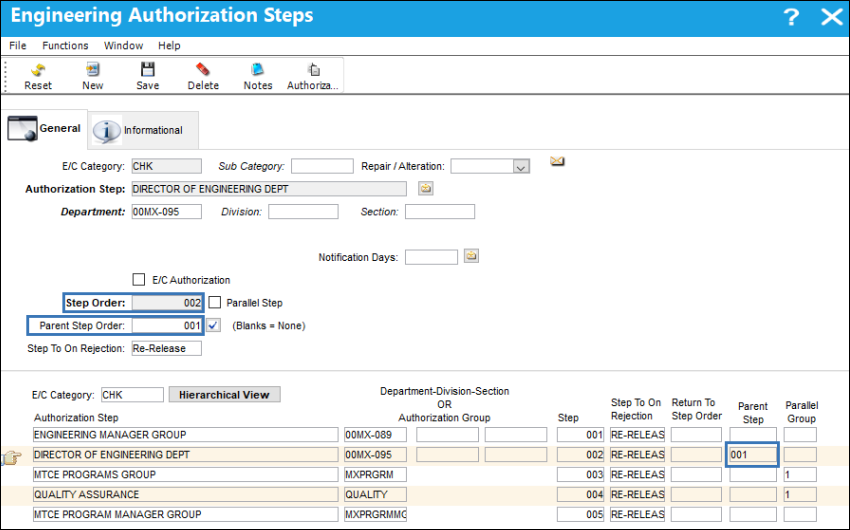This screenshot has height=530, width=850.
Task: Toggle the E/C Authorization checkbox
Action: [x=139, y=280]
